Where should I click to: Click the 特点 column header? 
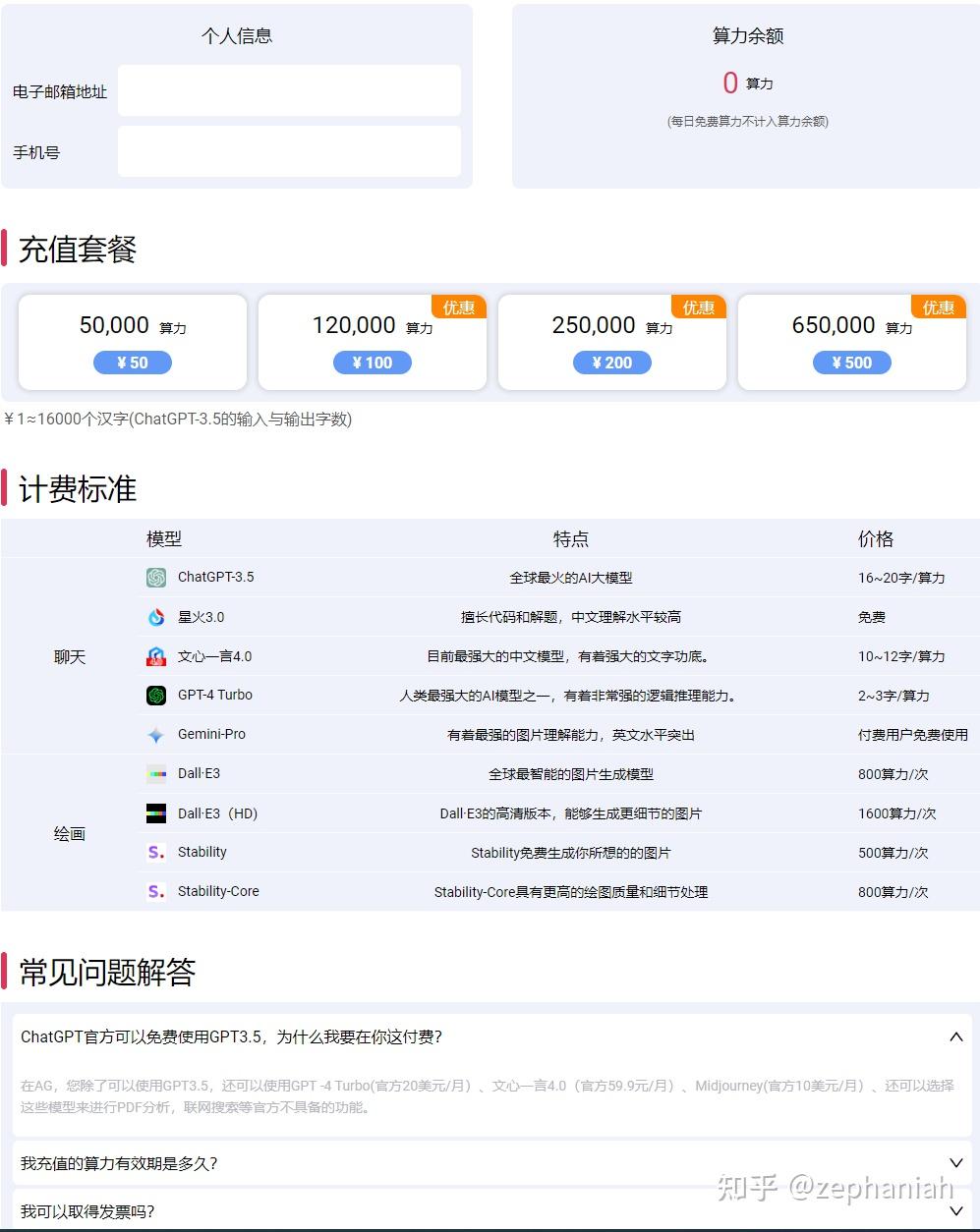(571, 538)
